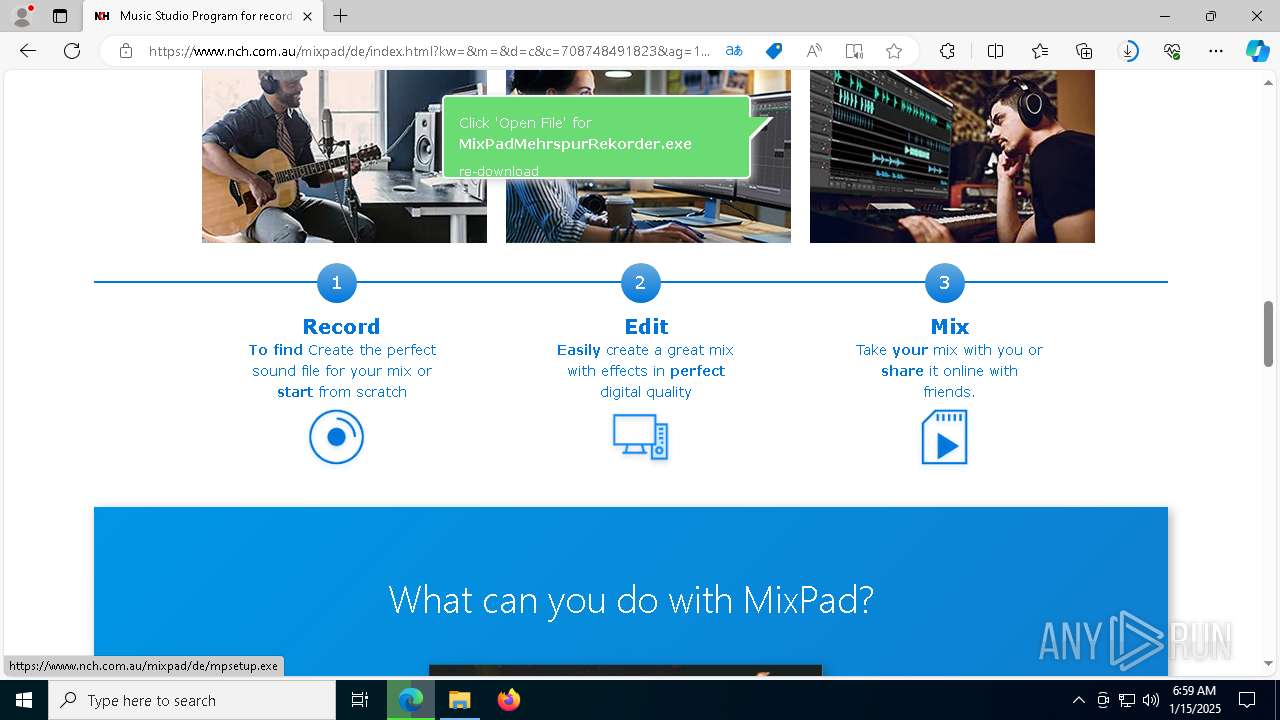Image resolution: width=1280 pixels, height=720 pixels.
Task: Open Collections panel
Action: (1084, 51)
